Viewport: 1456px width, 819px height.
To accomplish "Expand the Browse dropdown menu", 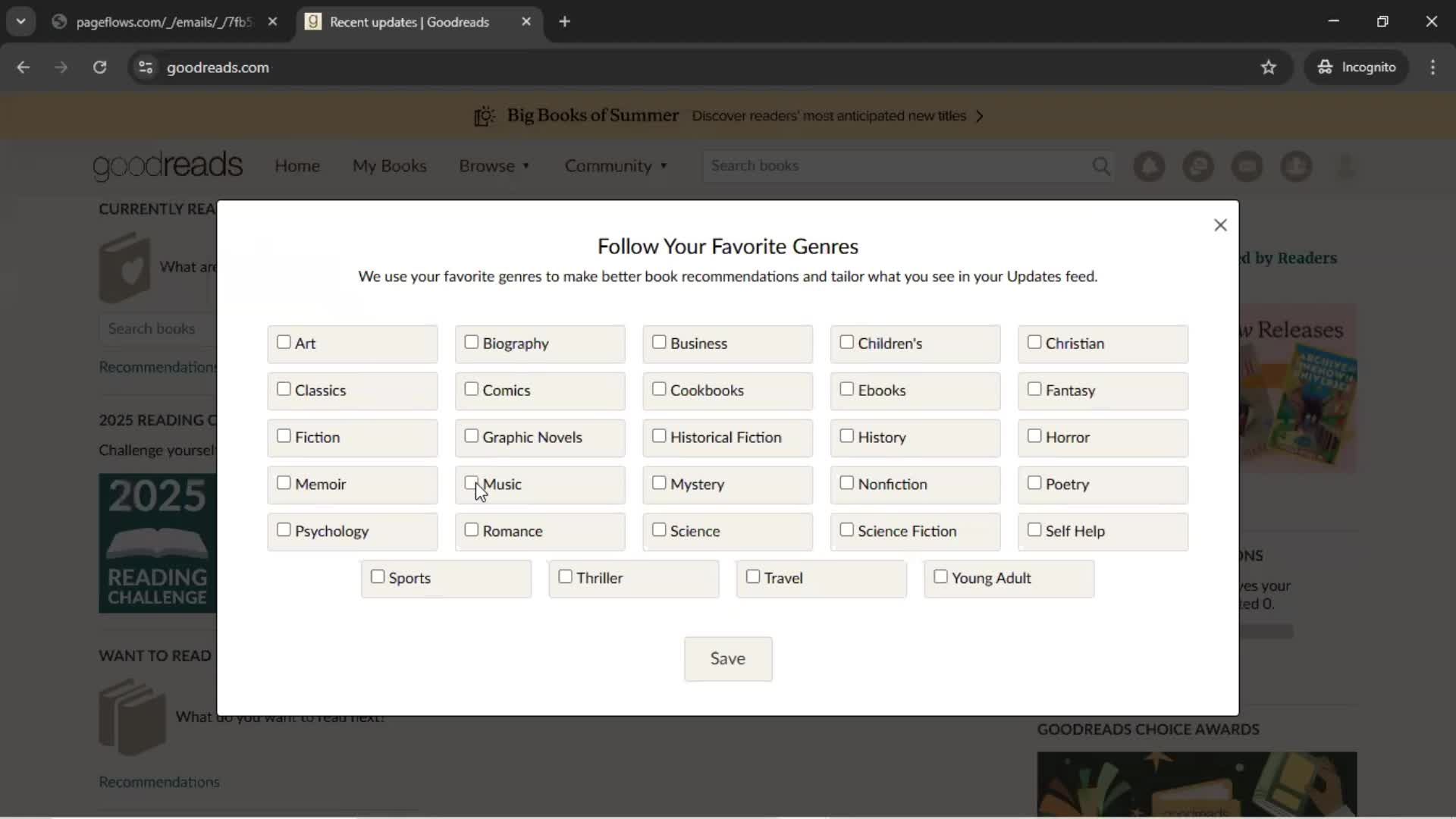I will click(494, 166).
